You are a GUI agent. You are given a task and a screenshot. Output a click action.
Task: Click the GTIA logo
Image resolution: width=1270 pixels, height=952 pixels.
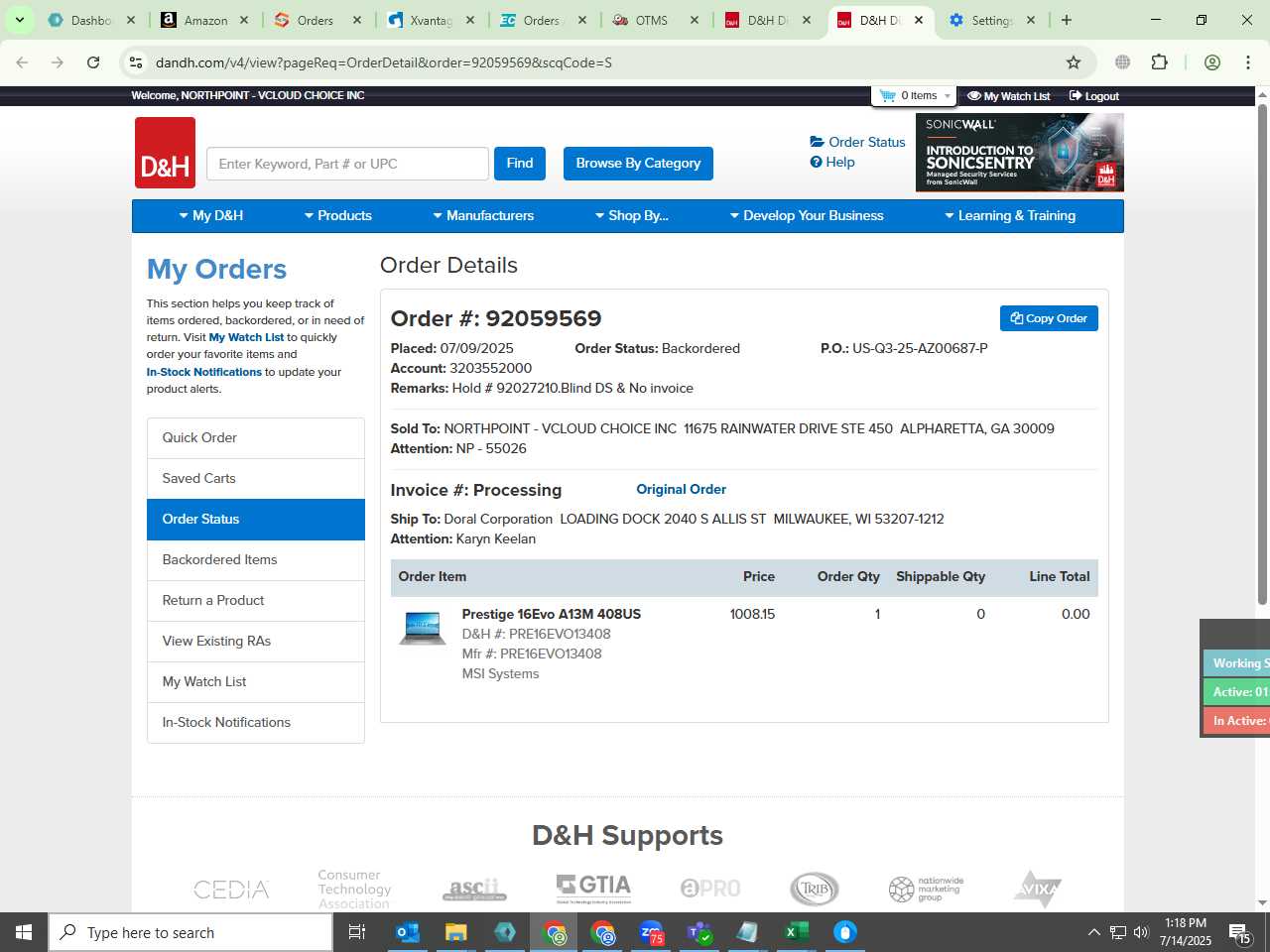(593, 888)
